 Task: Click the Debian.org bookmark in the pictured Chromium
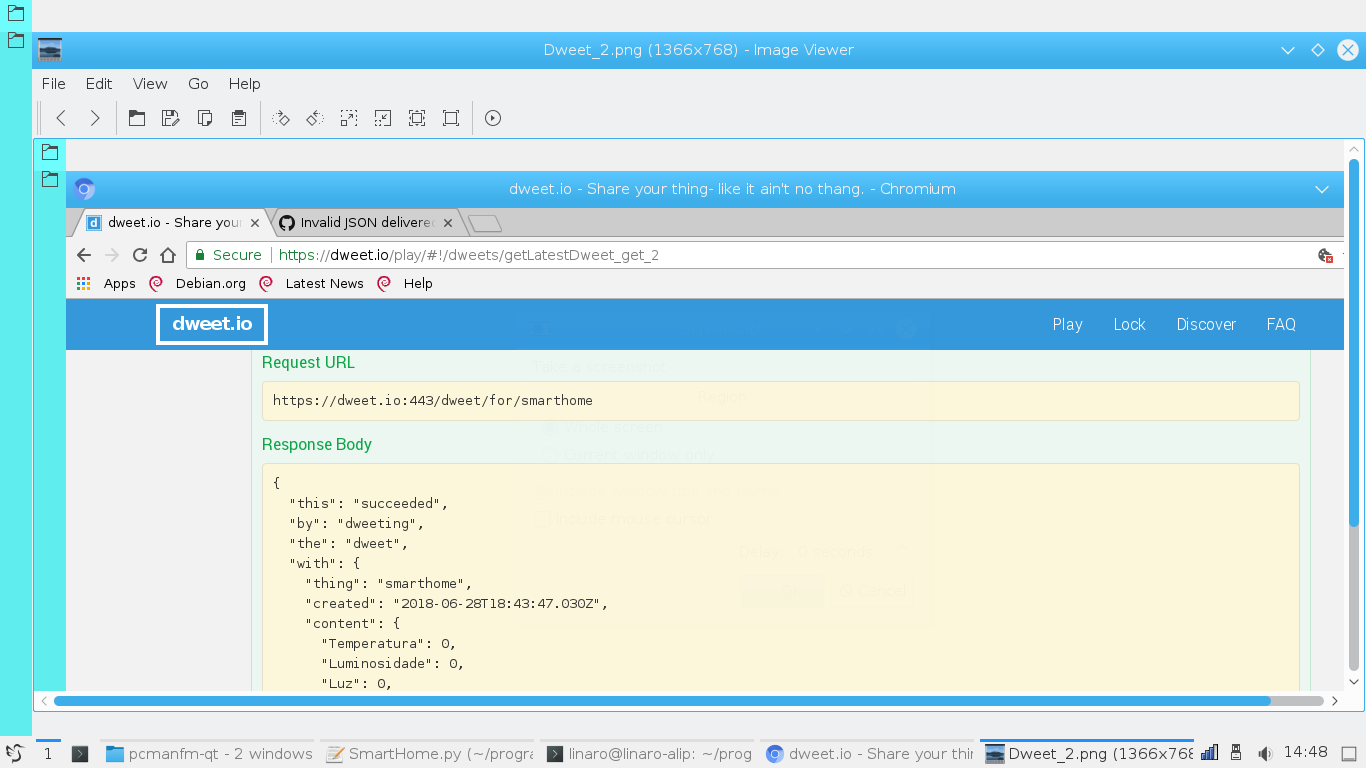point(197,284)
